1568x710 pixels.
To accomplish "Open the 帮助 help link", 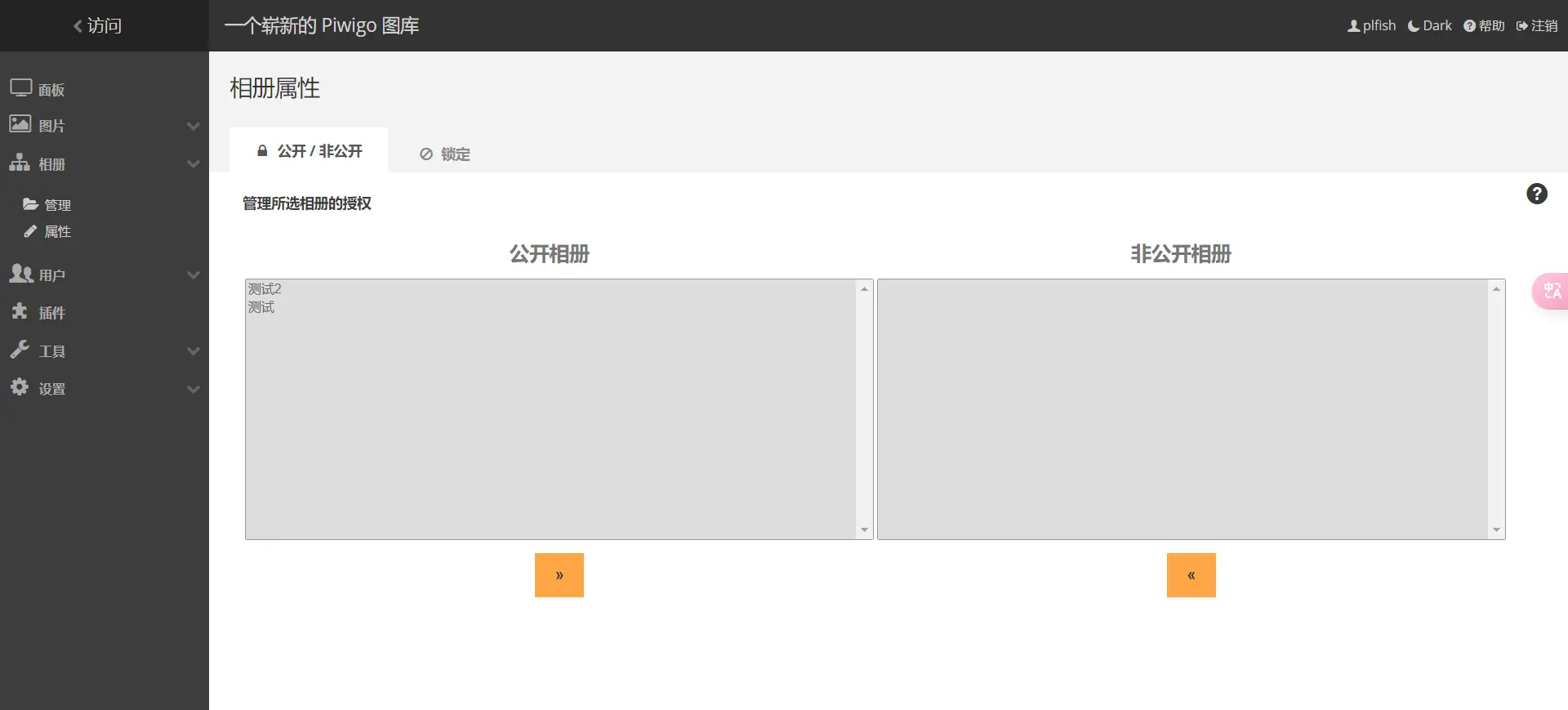I will [x=1484, y=26].
